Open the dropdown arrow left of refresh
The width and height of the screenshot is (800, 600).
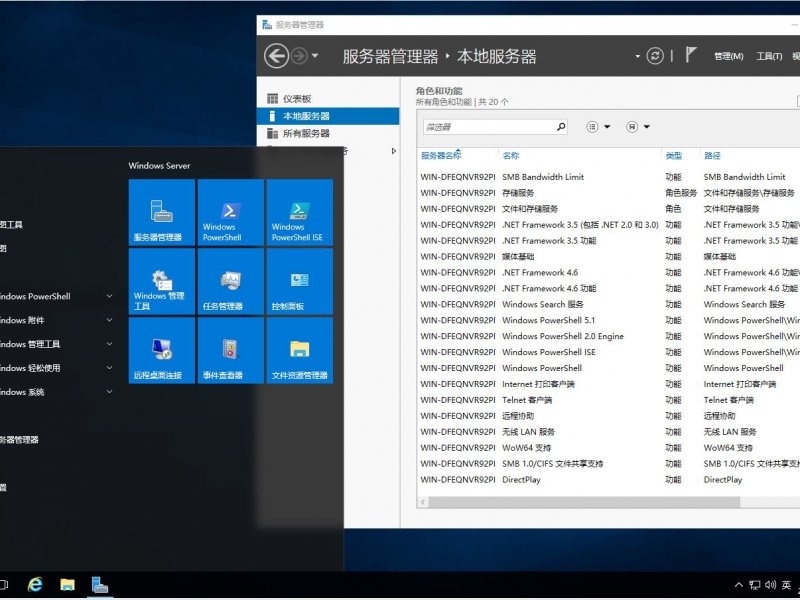pos(637,56)
